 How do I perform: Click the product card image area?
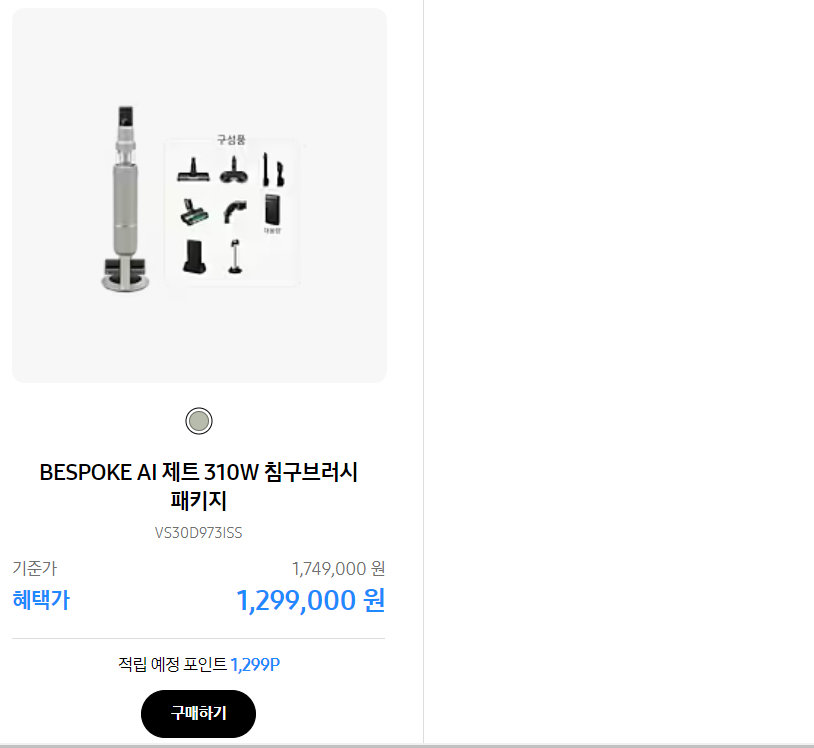point(198,195)
